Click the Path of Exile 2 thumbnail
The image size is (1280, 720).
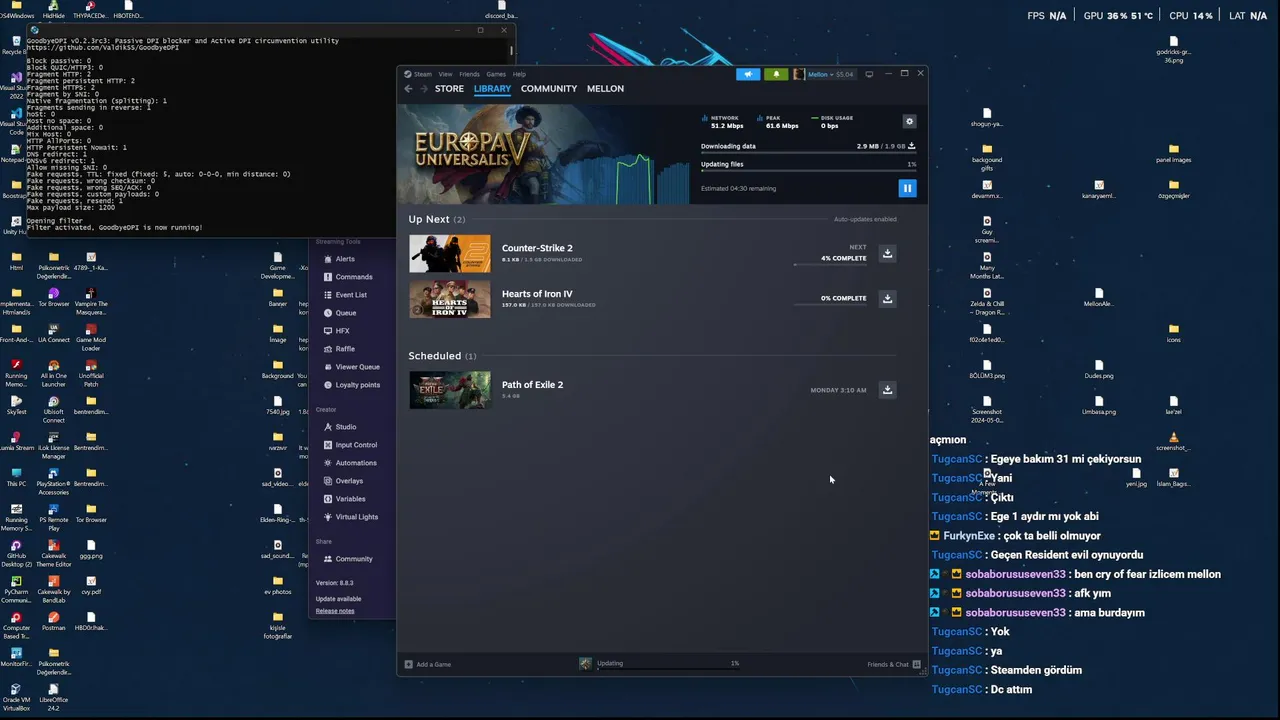point(450,390)
